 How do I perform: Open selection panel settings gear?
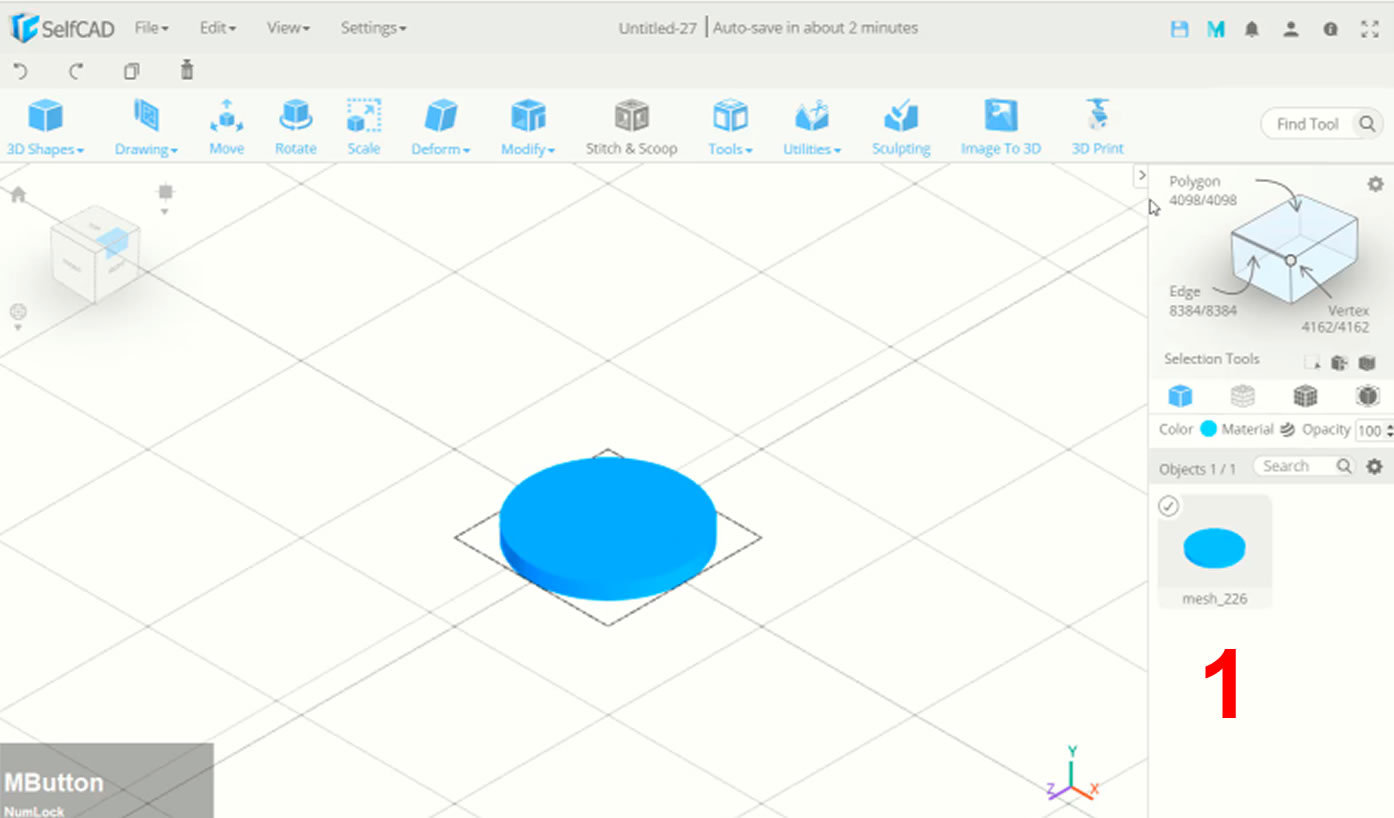(1375, 184)
